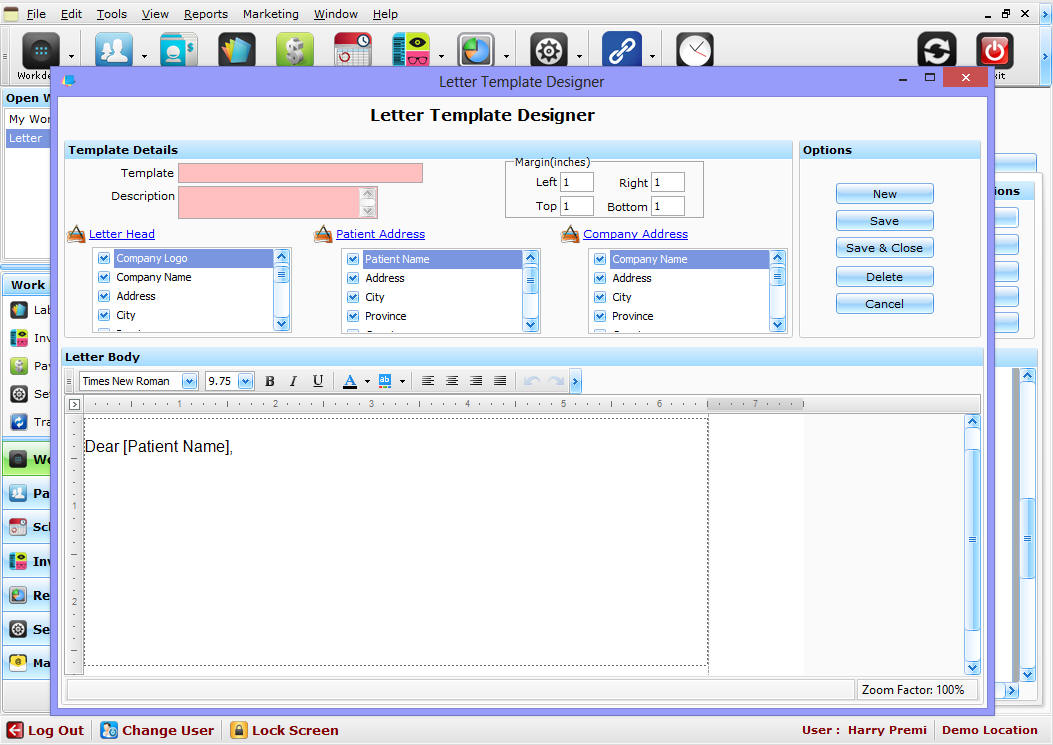Expand the formatting toolbar overflow arrow
The width and height of the screenshot is (1053, 745).
click(x=576, y=381)
